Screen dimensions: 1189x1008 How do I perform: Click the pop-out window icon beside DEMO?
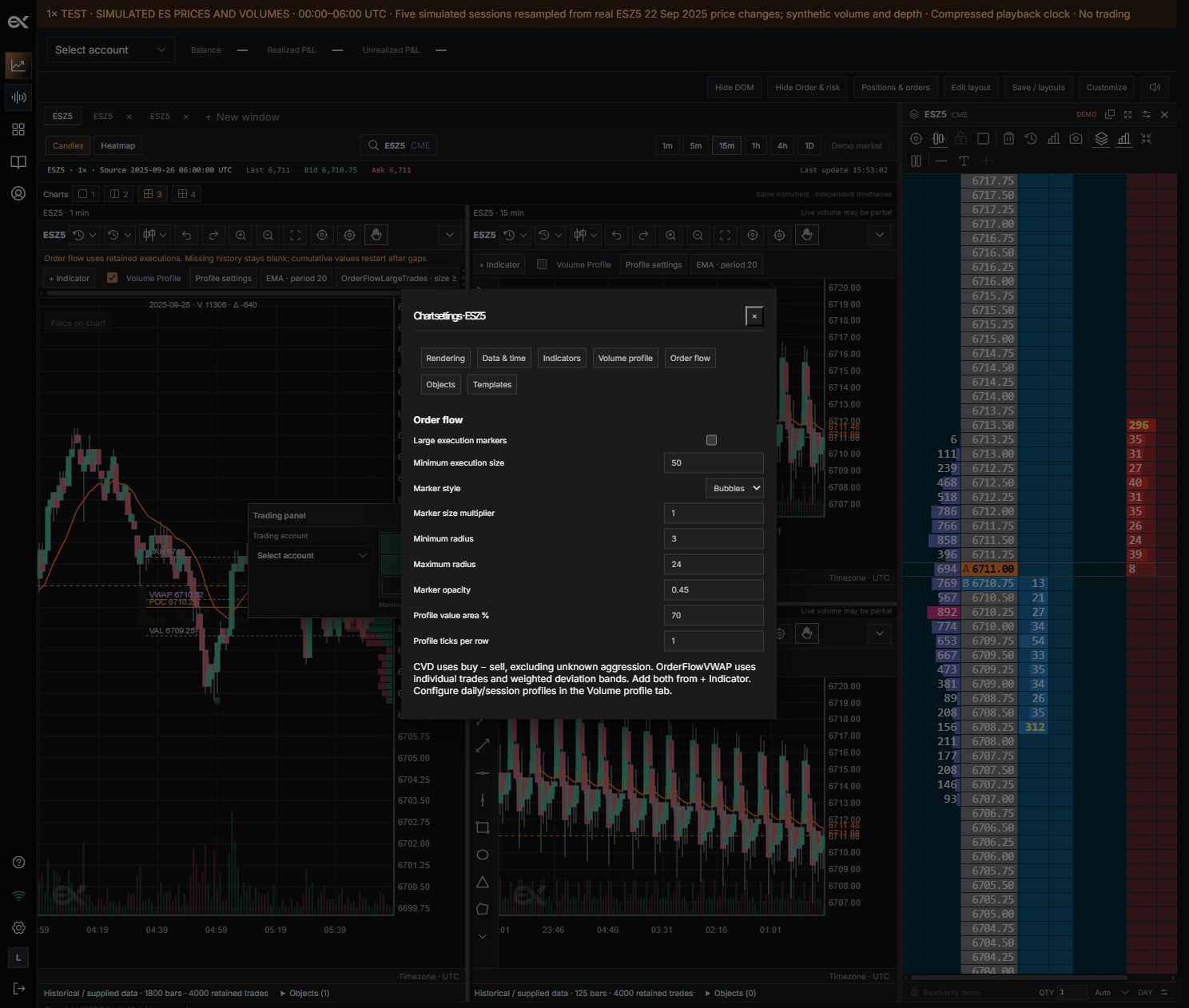1110,114
